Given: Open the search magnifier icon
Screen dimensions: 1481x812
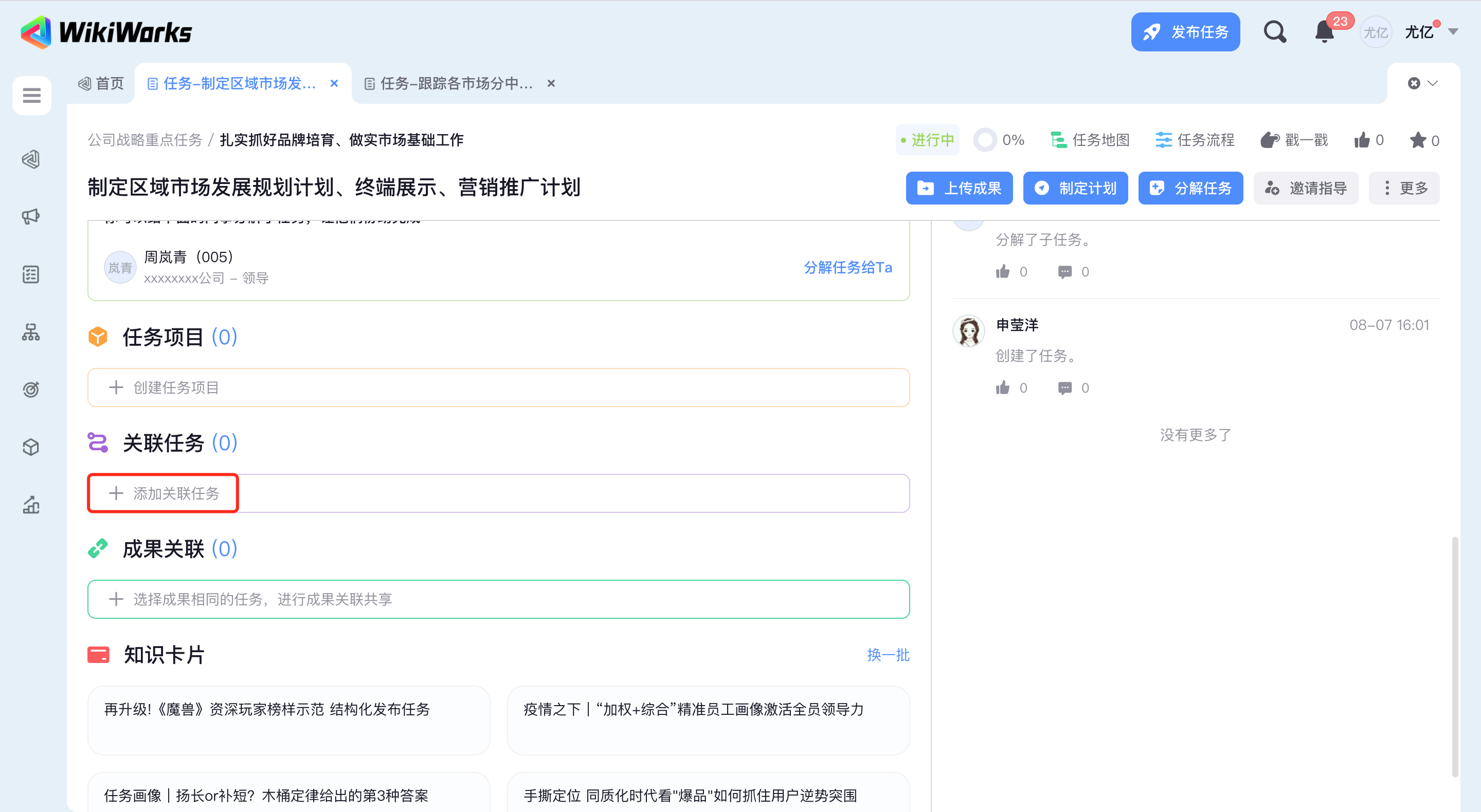Looking at the screenshot, I should 1274,32.
